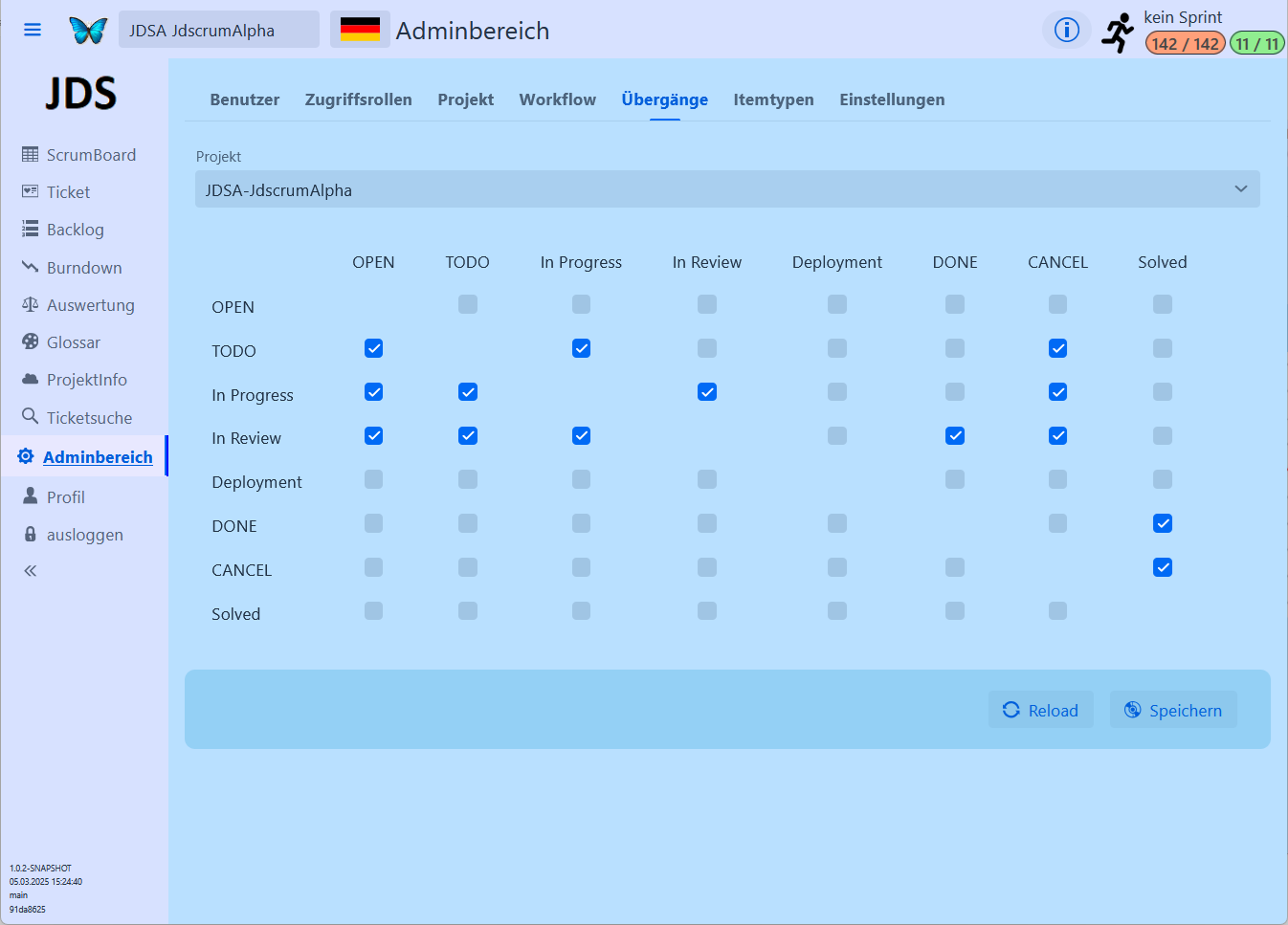Viewport: 1288px width, 925px height.
Task: Uncheck In Review to In Progress transition
Action: point(581,436)
